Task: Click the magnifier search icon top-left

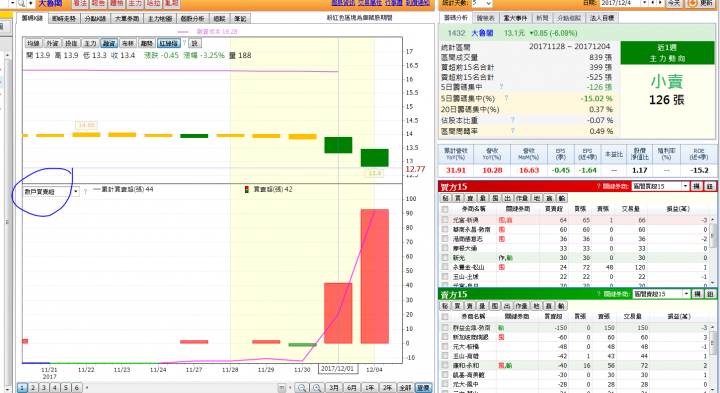Action: (x=21, y=4)
